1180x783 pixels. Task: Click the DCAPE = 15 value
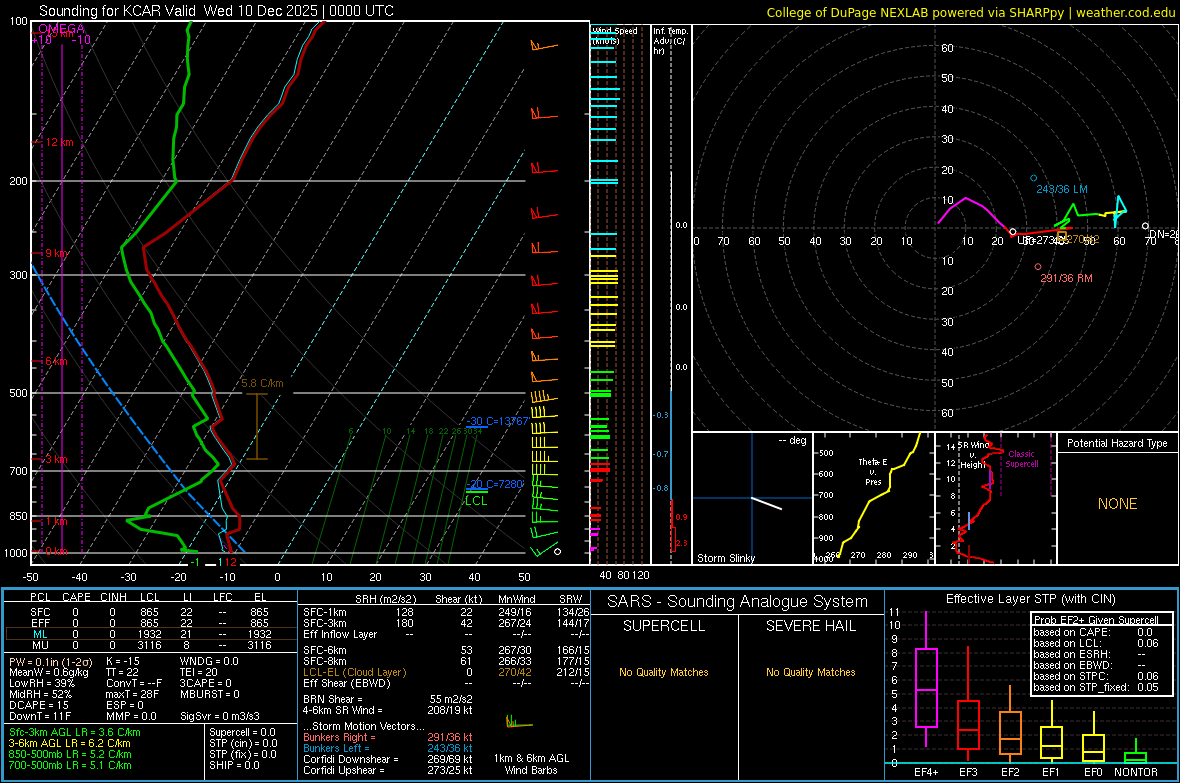[x=39, y=705]
